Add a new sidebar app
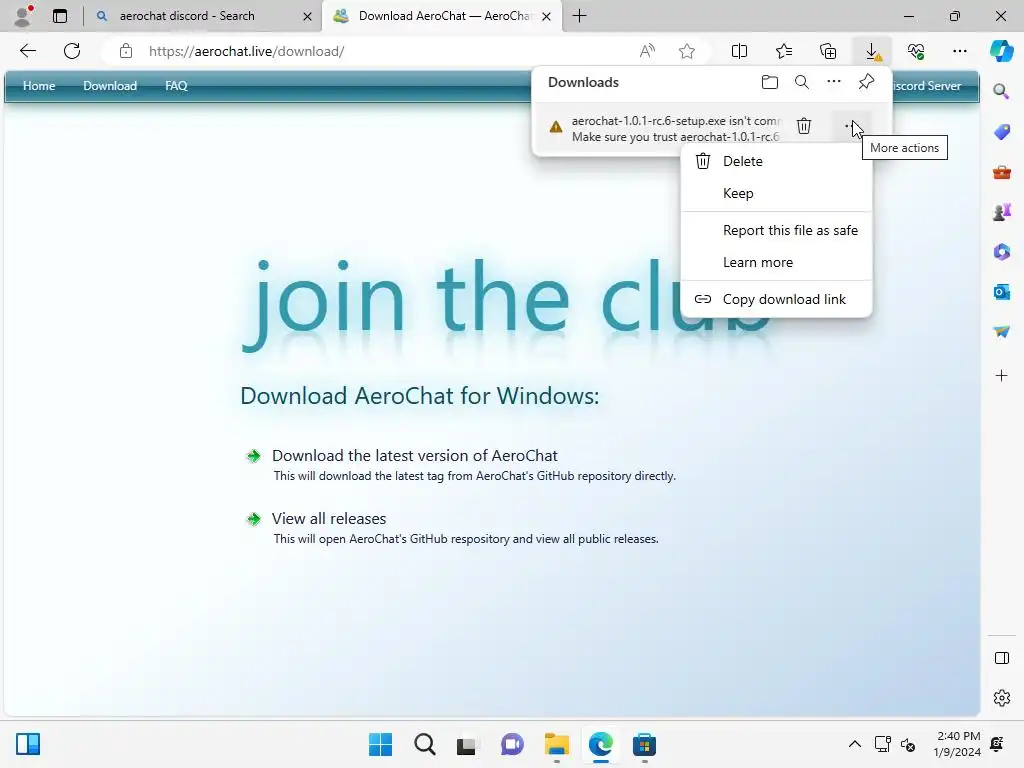Viewport: 1024px width, 768px height. coord(1001,376)
